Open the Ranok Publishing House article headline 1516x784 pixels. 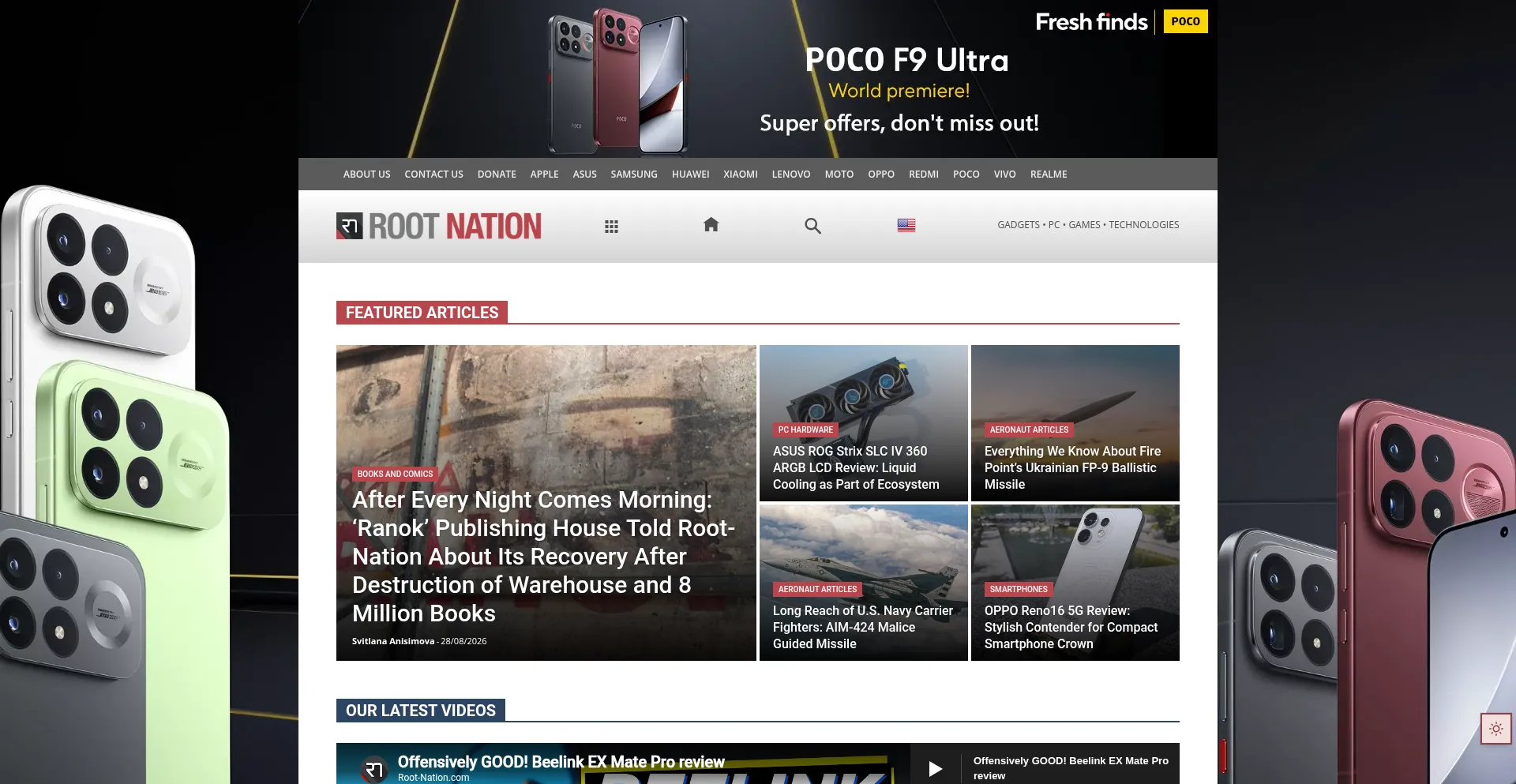point(543,557)
